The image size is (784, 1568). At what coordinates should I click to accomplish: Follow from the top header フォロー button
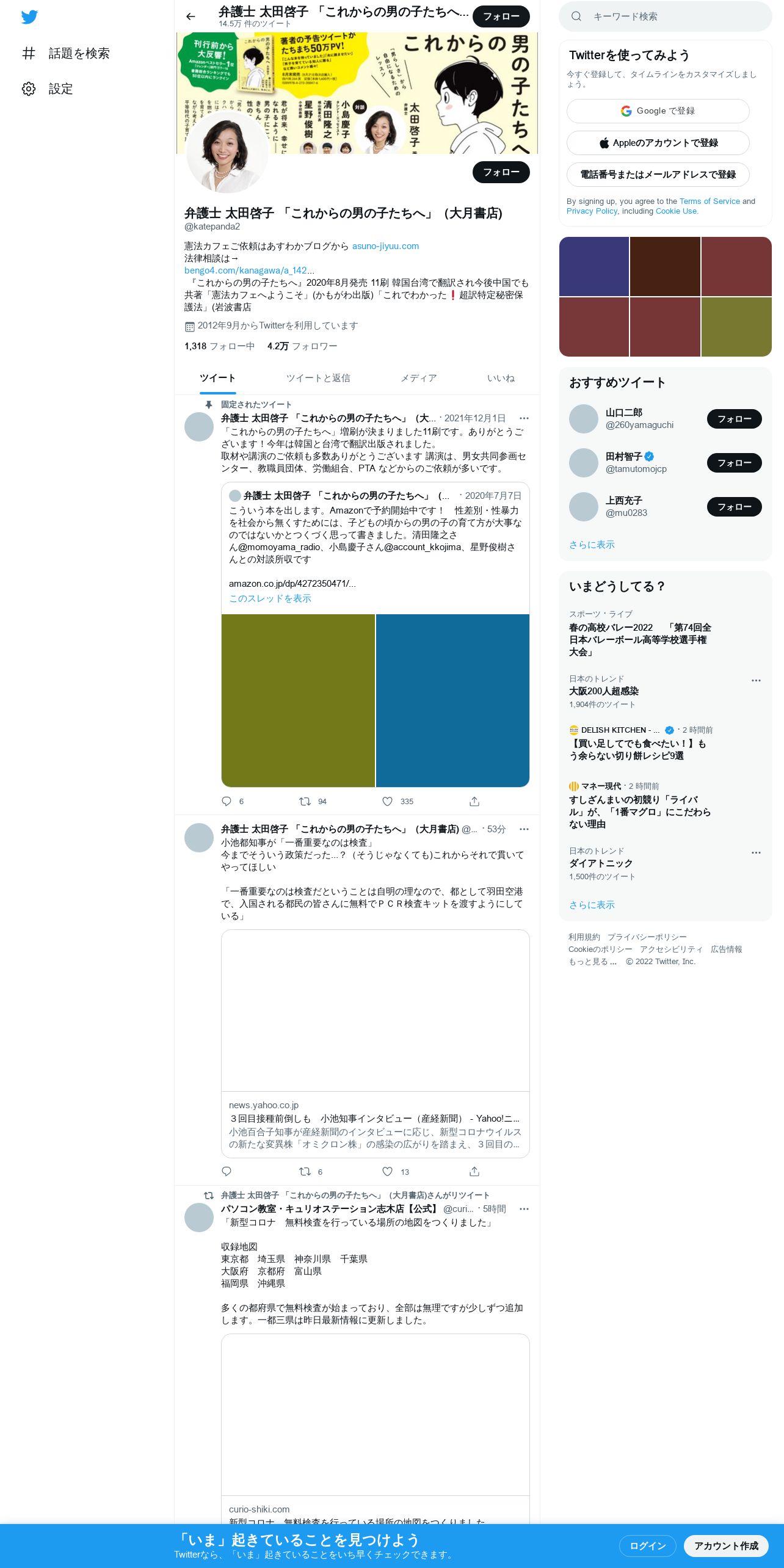click(x=501, y=16)
